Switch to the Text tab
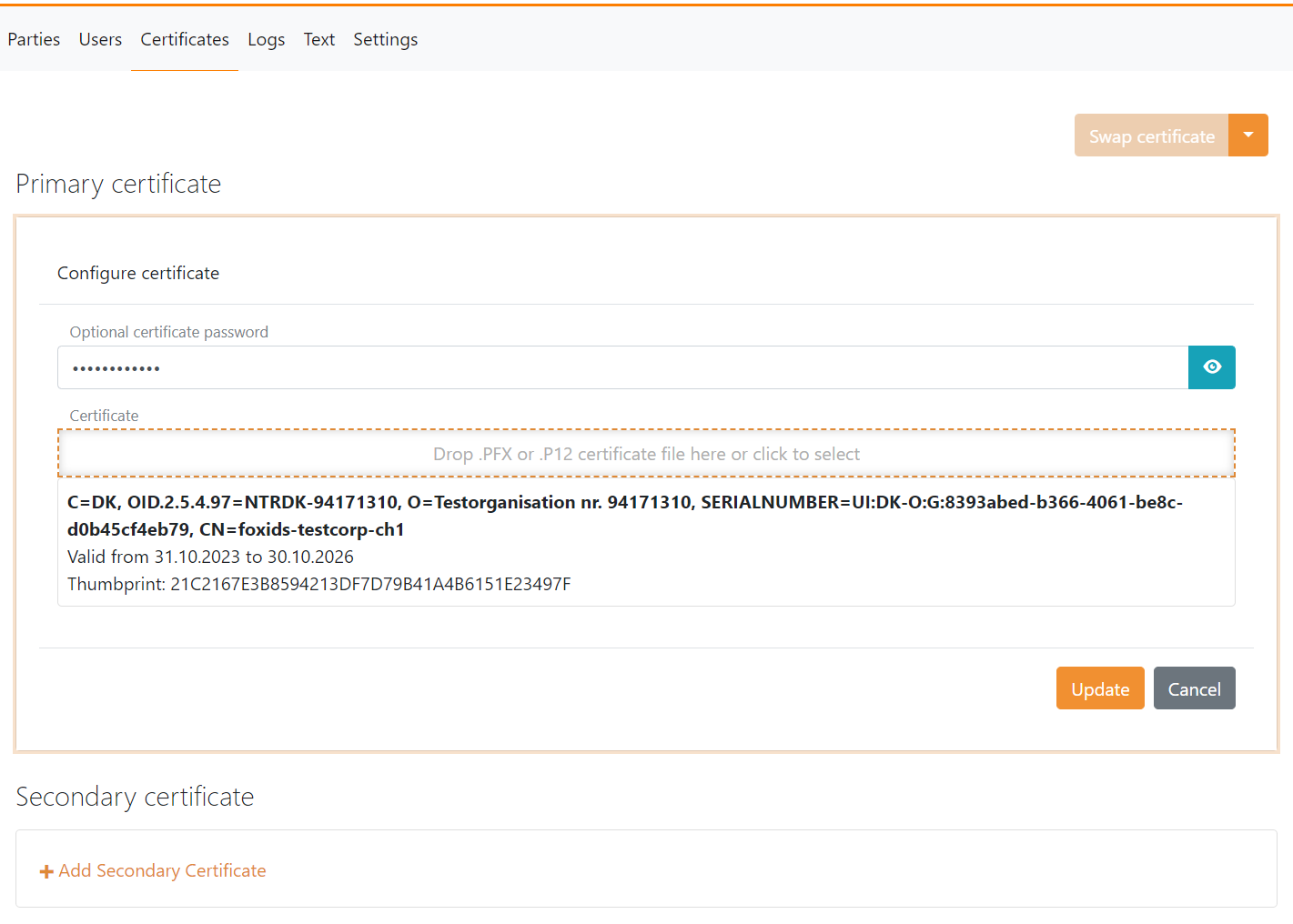Screen dimensions: 1293x924 pos(319,39)
